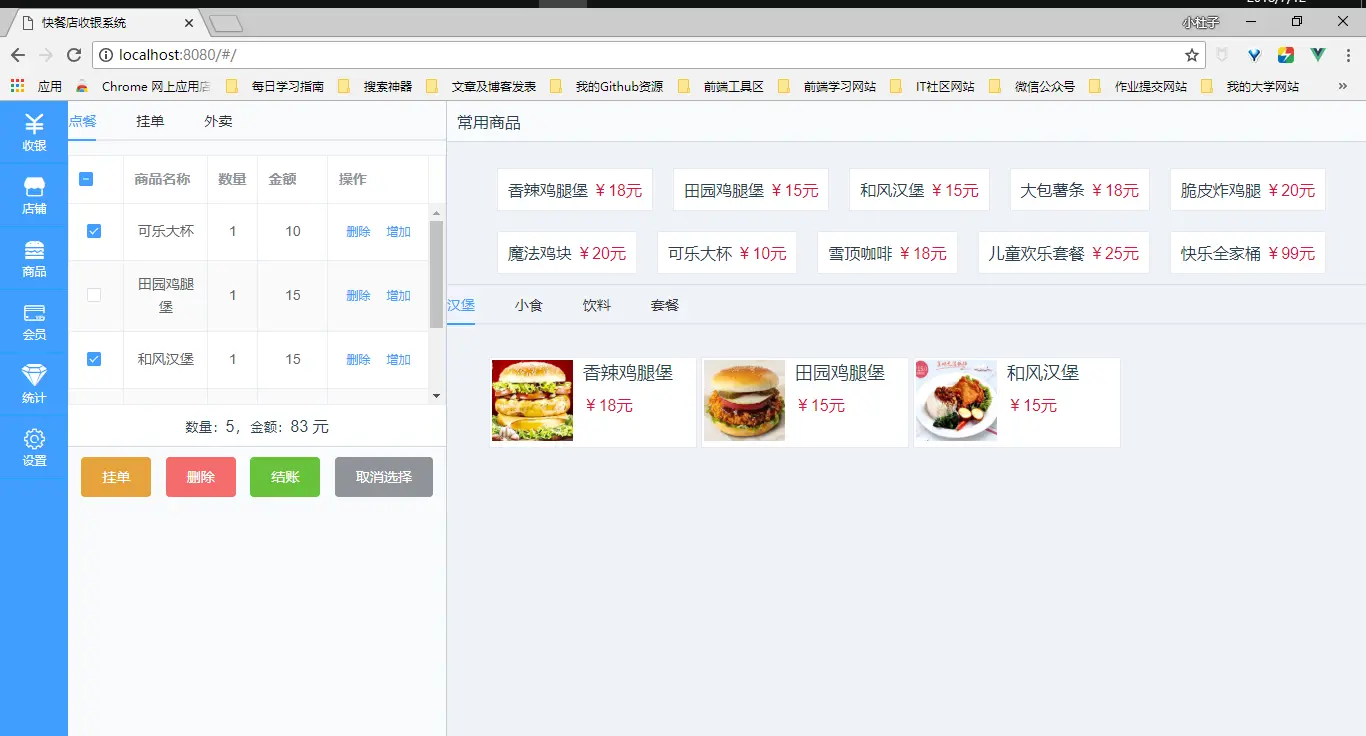Click the Vue devtools extension icon

coord(1318,55)
